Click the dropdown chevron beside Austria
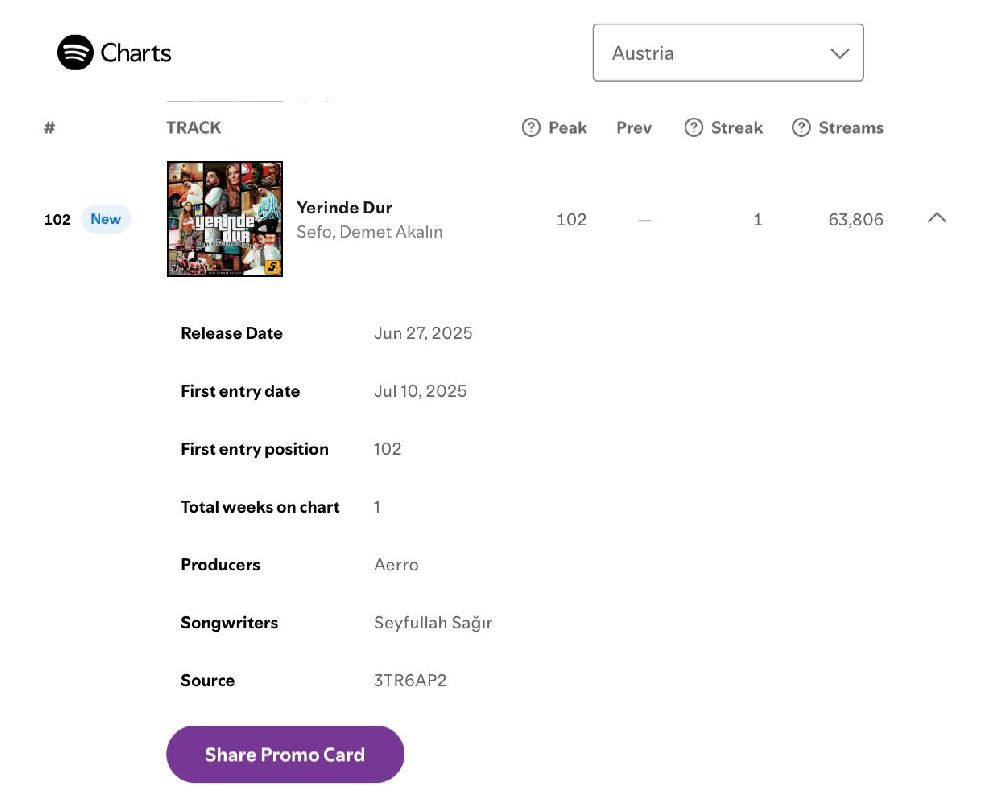Viewport: 1000px width, 809px height. coord(840,54)
